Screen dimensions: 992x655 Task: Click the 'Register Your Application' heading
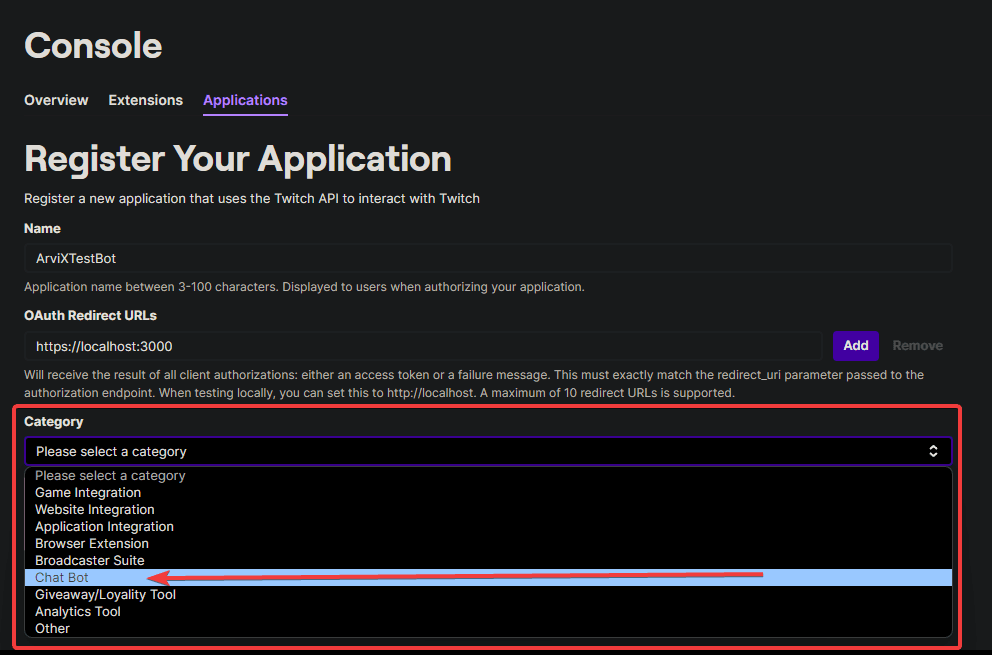tap(238, 158)
